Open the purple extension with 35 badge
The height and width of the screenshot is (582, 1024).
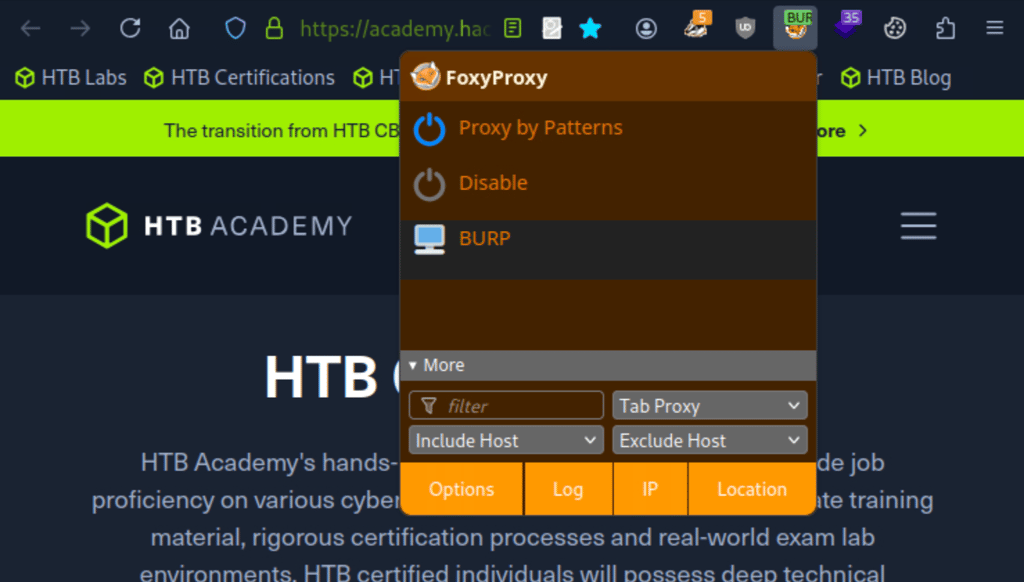pos(847,26)
